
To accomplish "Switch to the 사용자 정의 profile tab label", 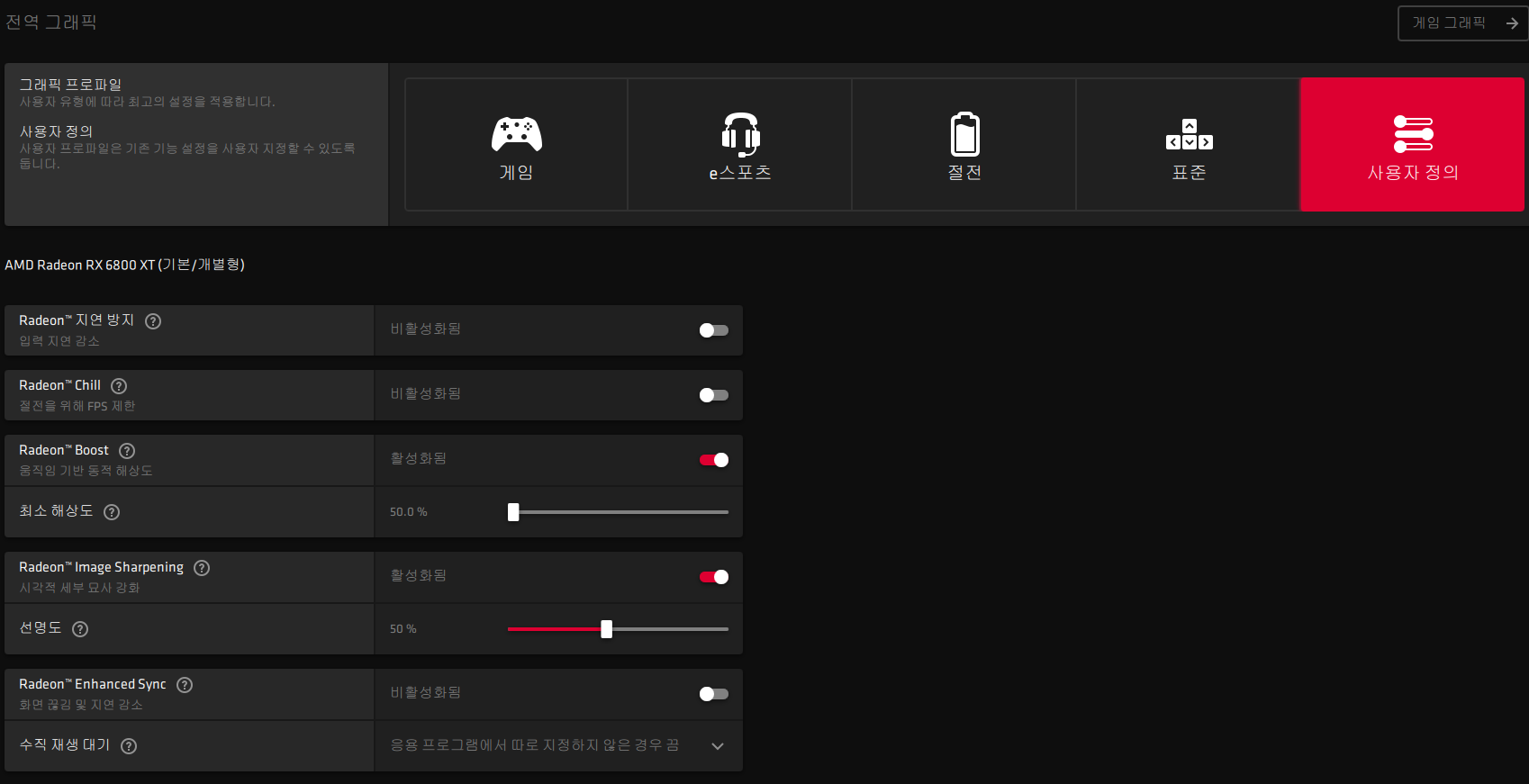I will point(1413,173).
